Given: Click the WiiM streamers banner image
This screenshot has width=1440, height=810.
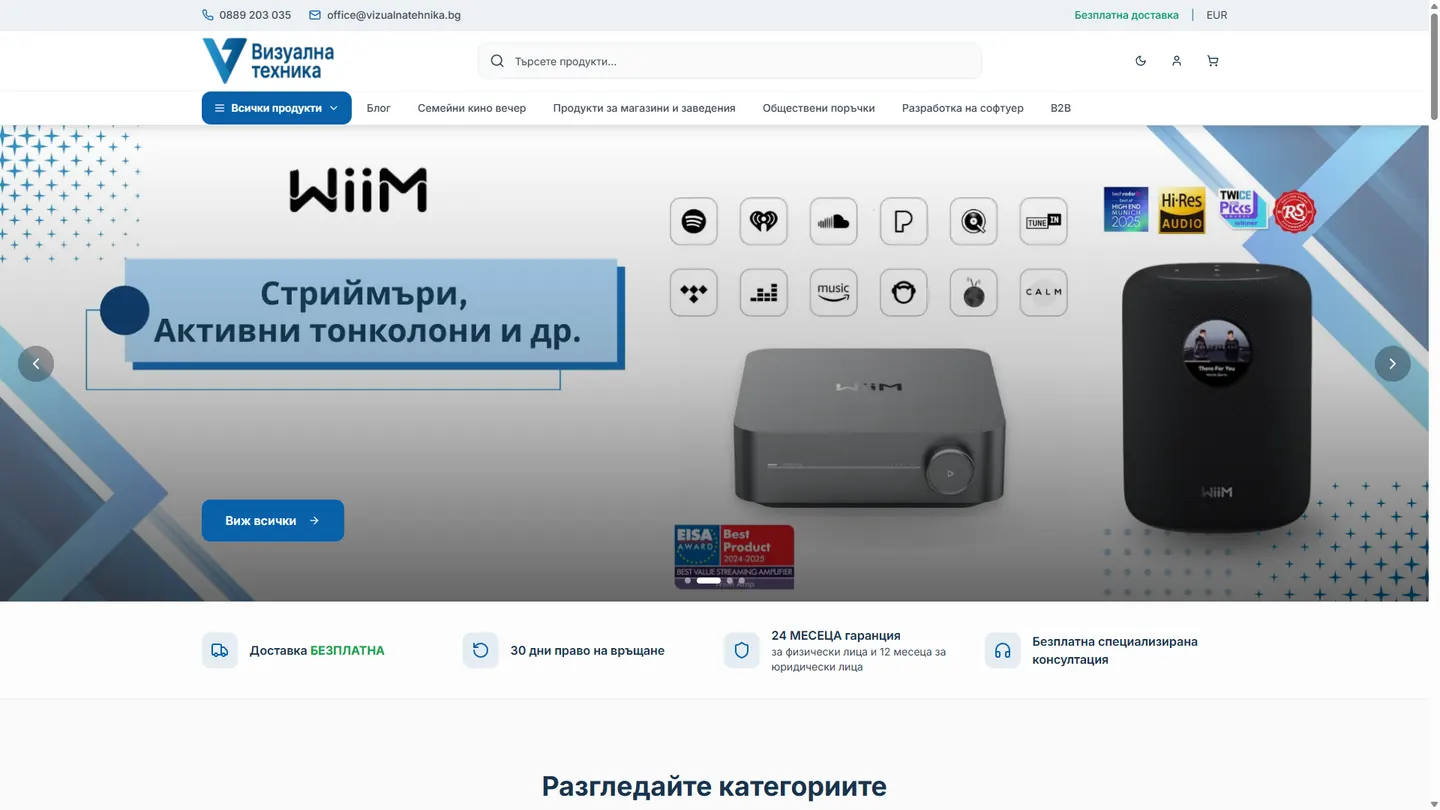Looking at the screenshot, I should click(714, 363).
